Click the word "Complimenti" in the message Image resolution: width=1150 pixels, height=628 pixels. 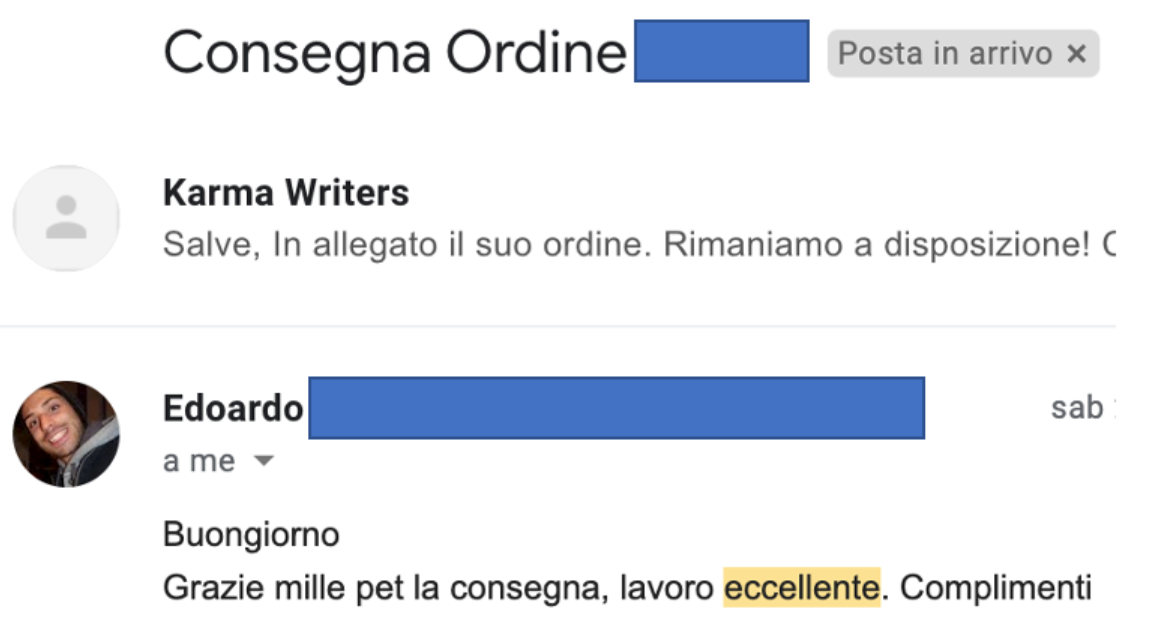(x=996, y=588)
